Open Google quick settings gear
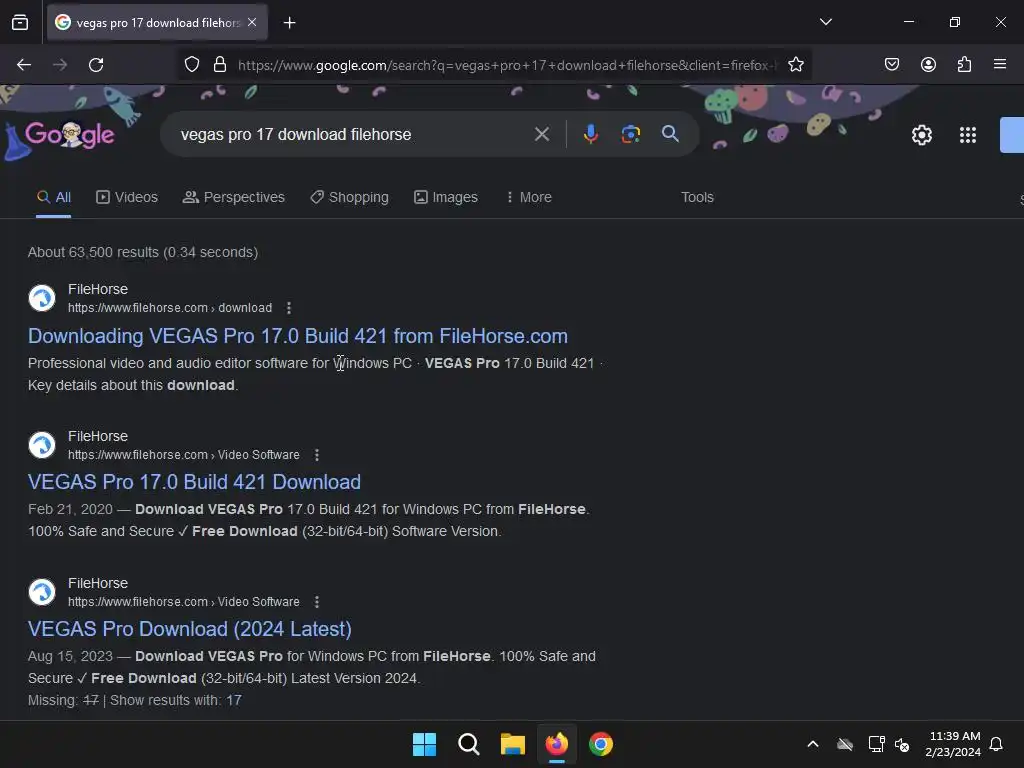Image resolution: width=1024 pixels, height=768 pixels. (921, 135)
